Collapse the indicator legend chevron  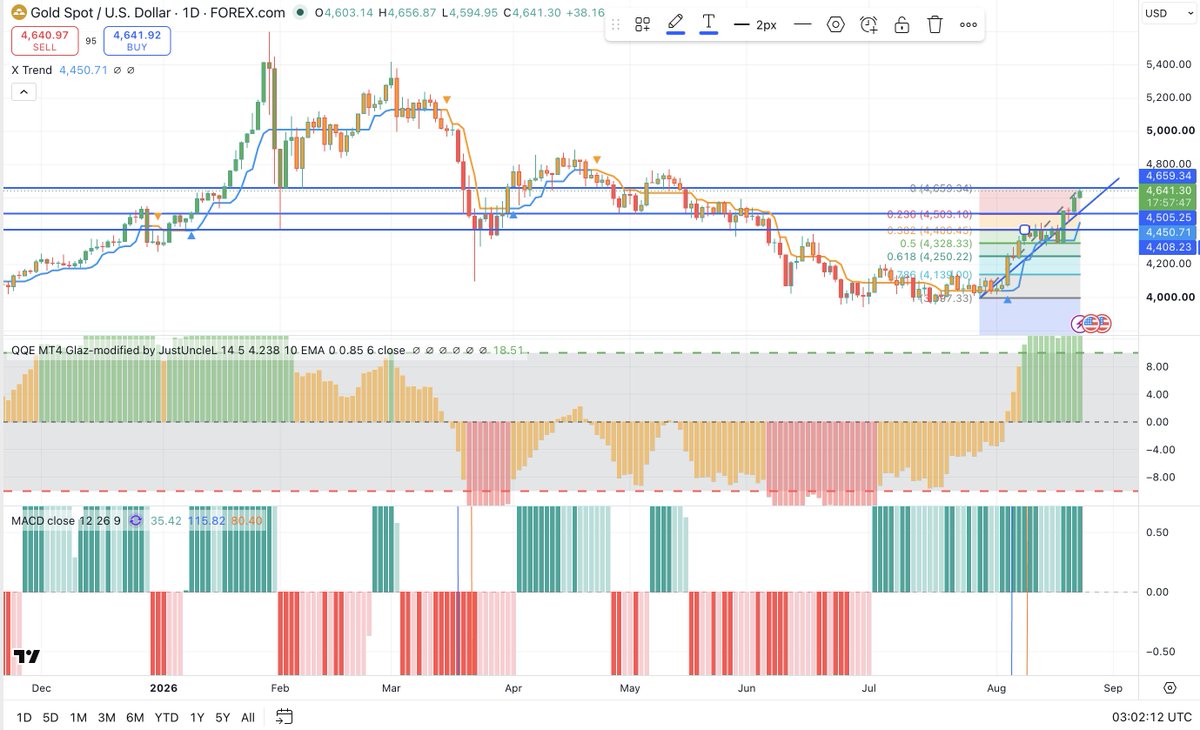click(24, 92)
